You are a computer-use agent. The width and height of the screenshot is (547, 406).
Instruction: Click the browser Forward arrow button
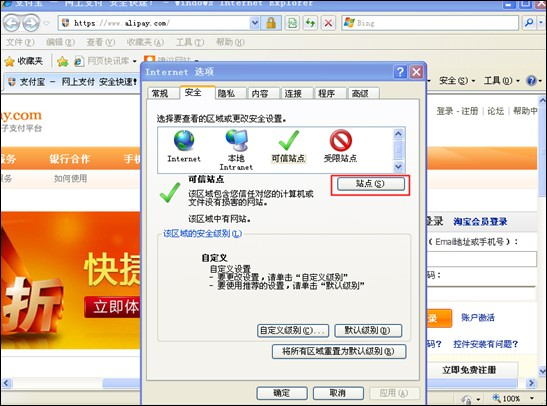[x=31, y=23]
